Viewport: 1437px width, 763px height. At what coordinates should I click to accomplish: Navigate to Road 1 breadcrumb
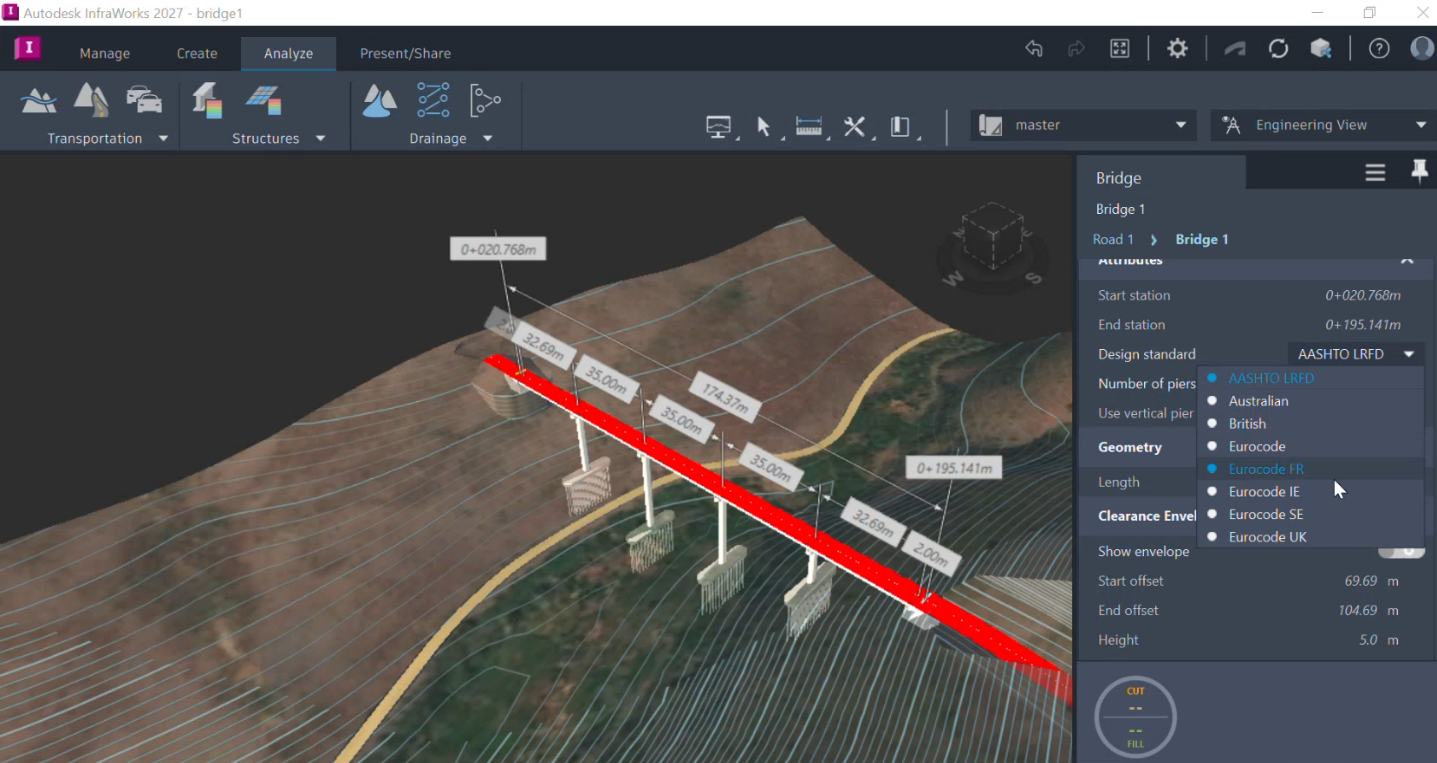1113,239
